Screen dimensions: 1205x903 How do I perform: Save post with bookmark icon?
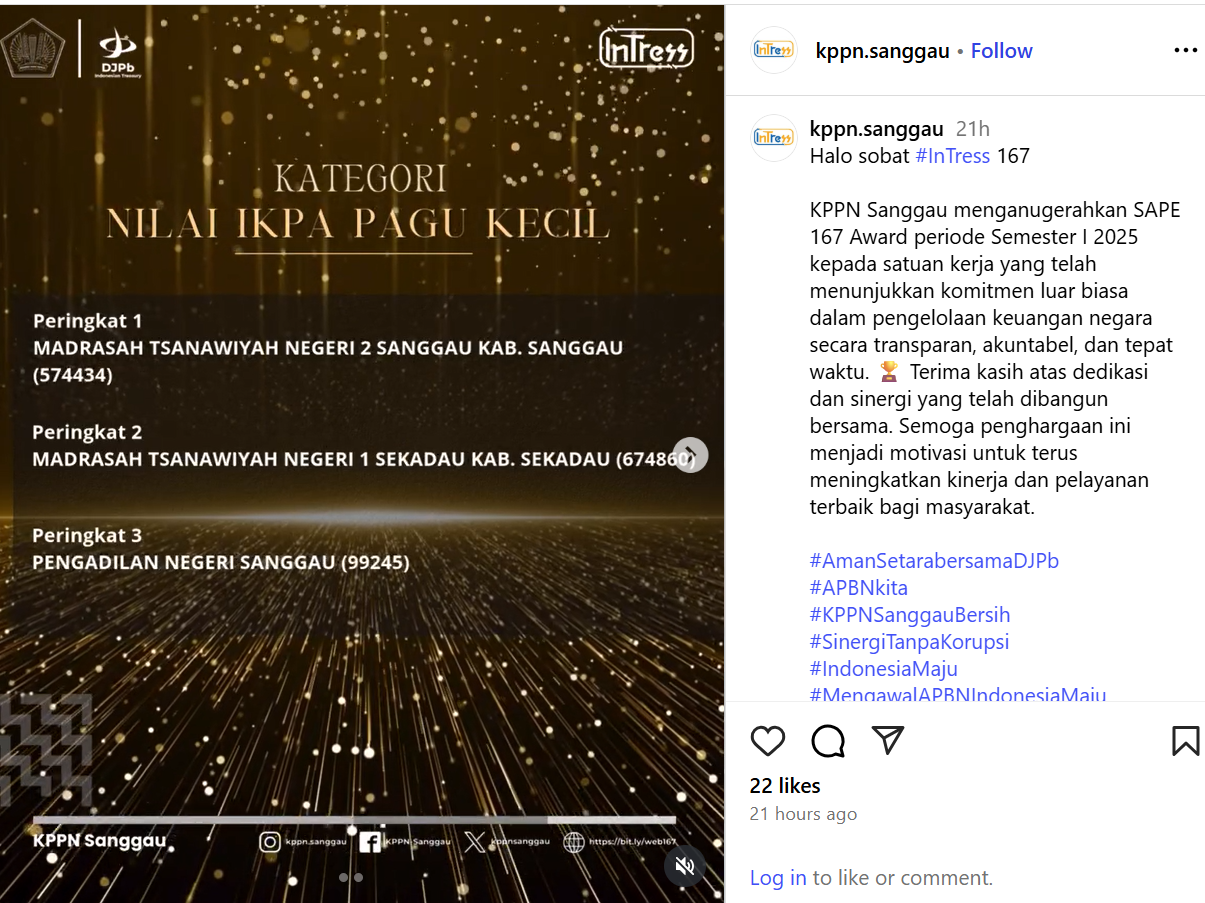(x=1185, y=740)
